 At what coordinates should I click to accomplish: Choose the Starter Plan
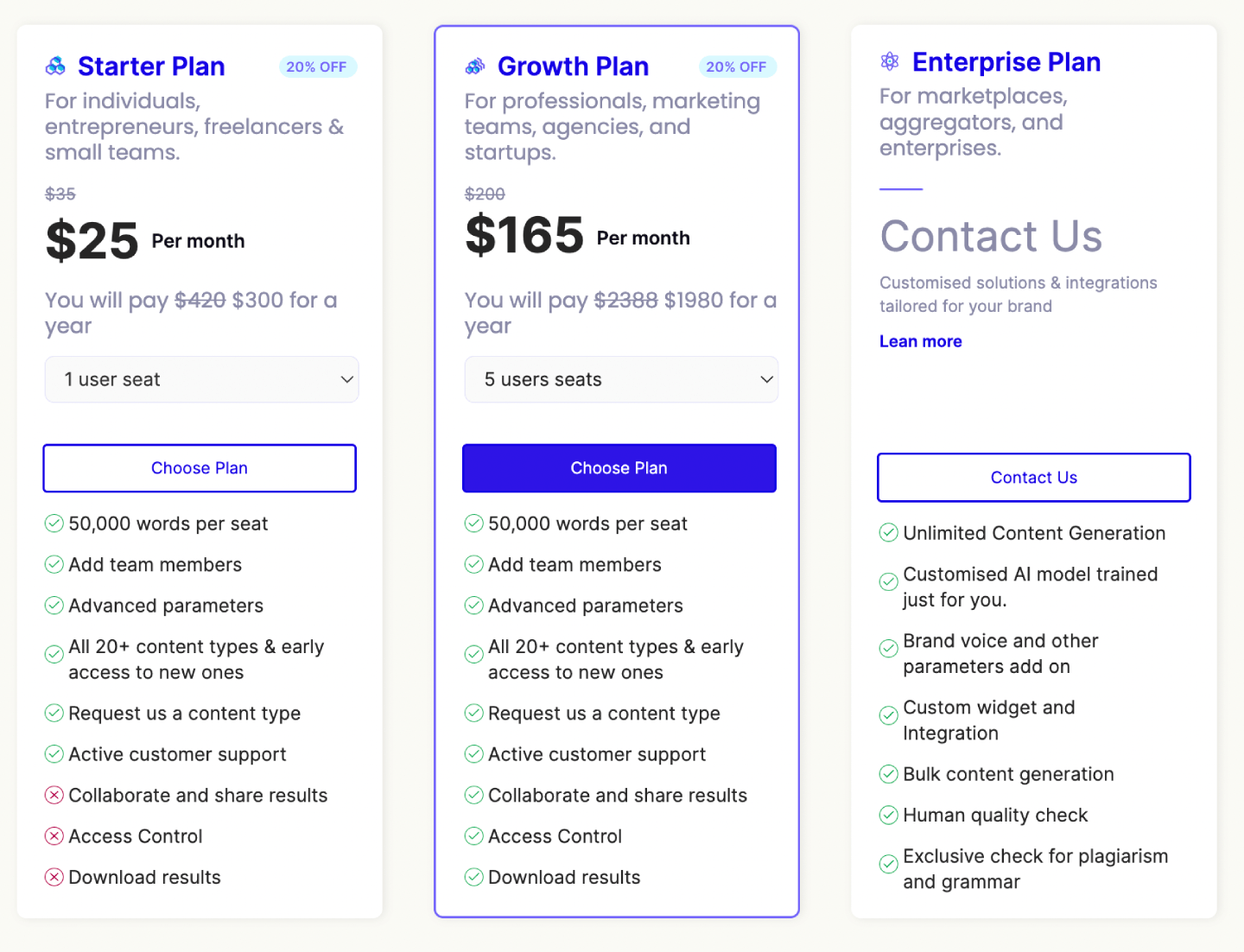coord(200,468)
